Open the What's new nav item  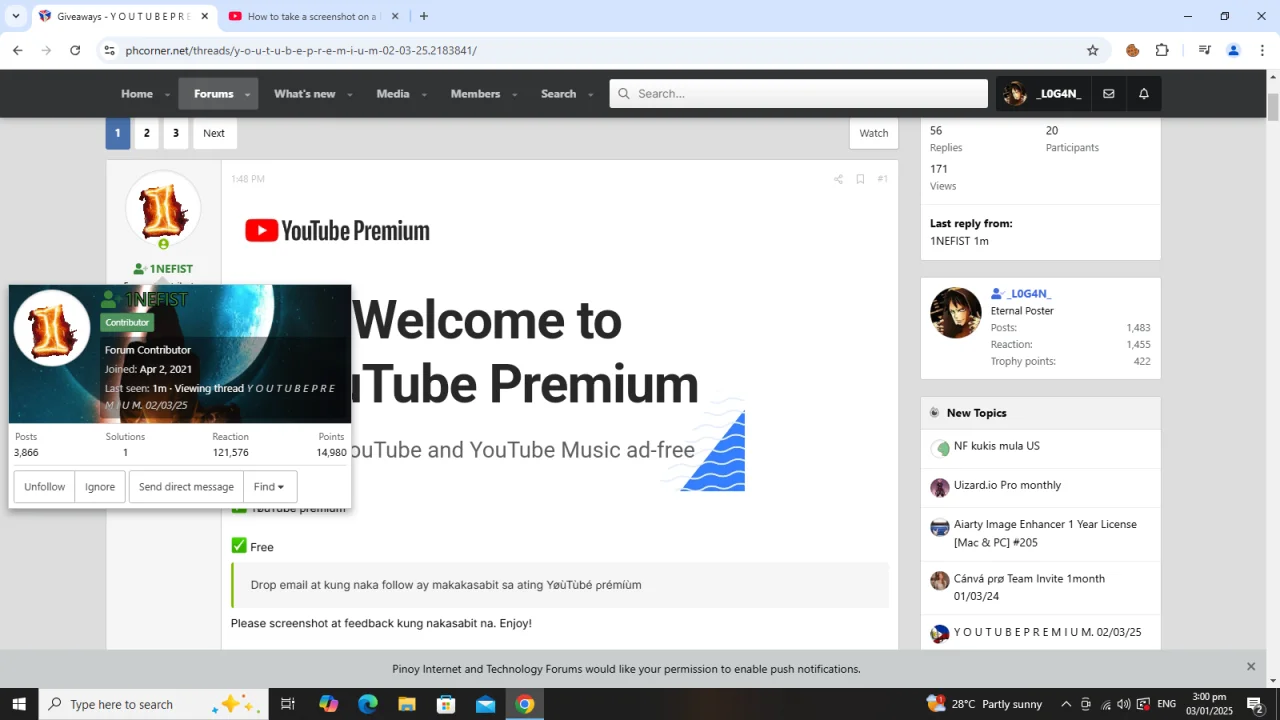coord(304,94)
